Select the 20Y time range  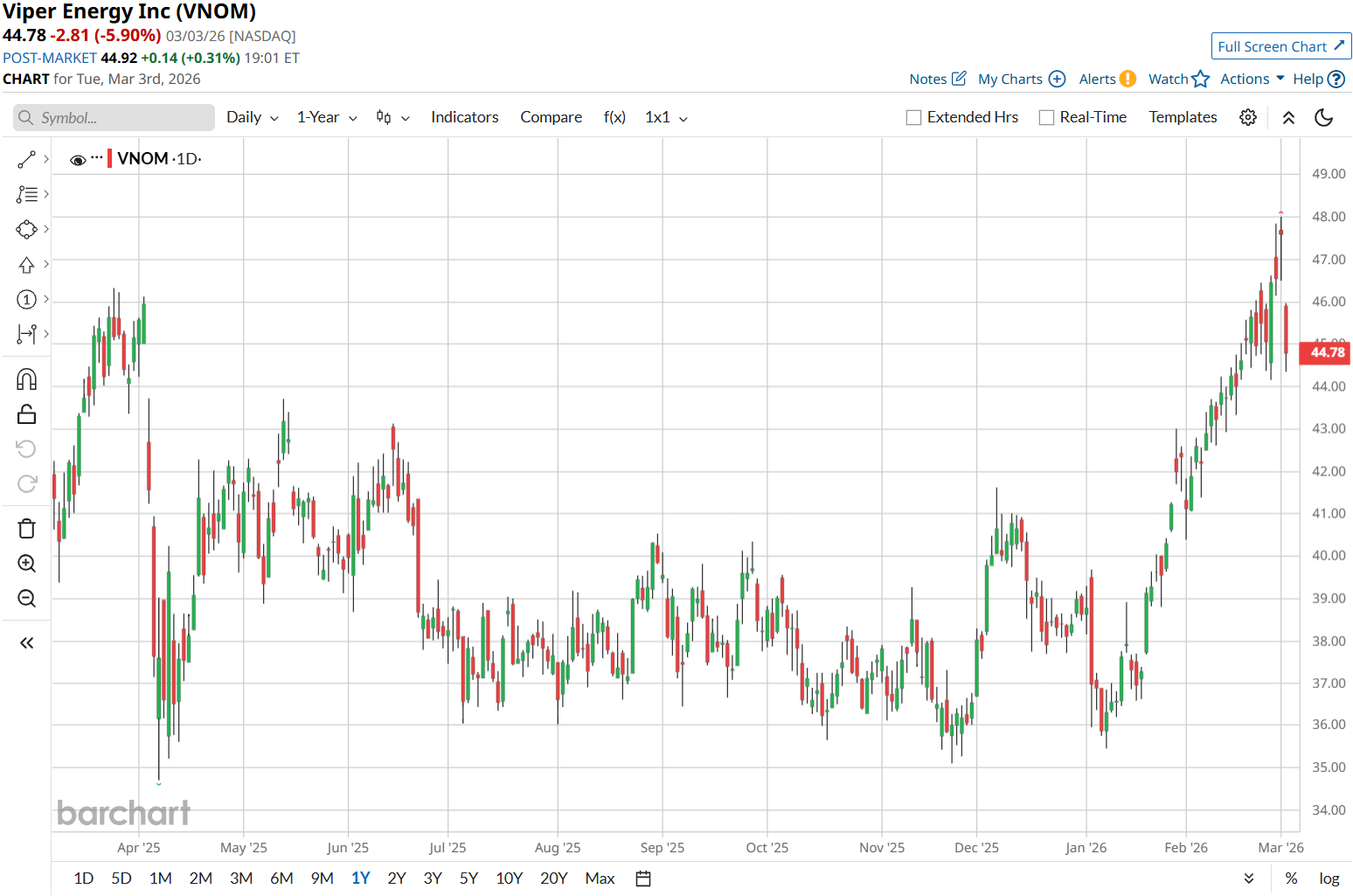(554, 879)
